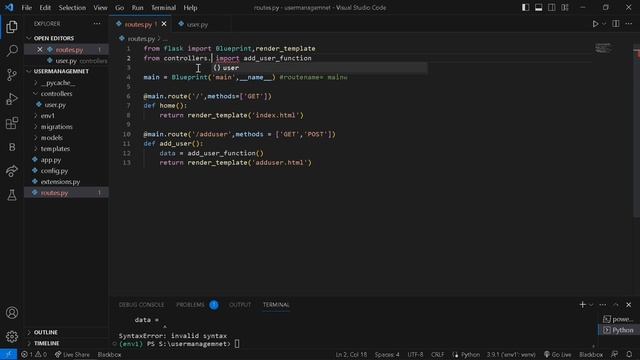Expand the env1 folder

[47, 116]
